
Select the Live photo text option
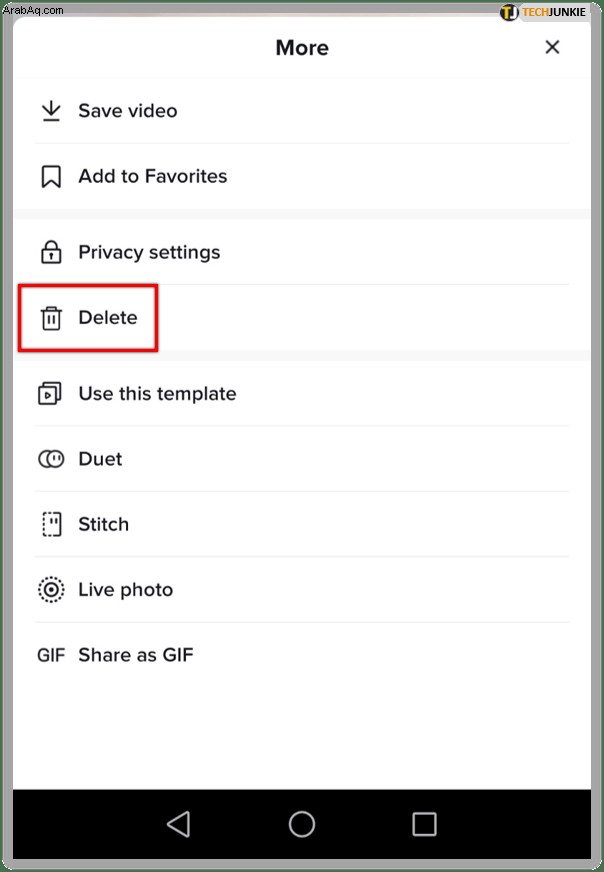[126, 589]
